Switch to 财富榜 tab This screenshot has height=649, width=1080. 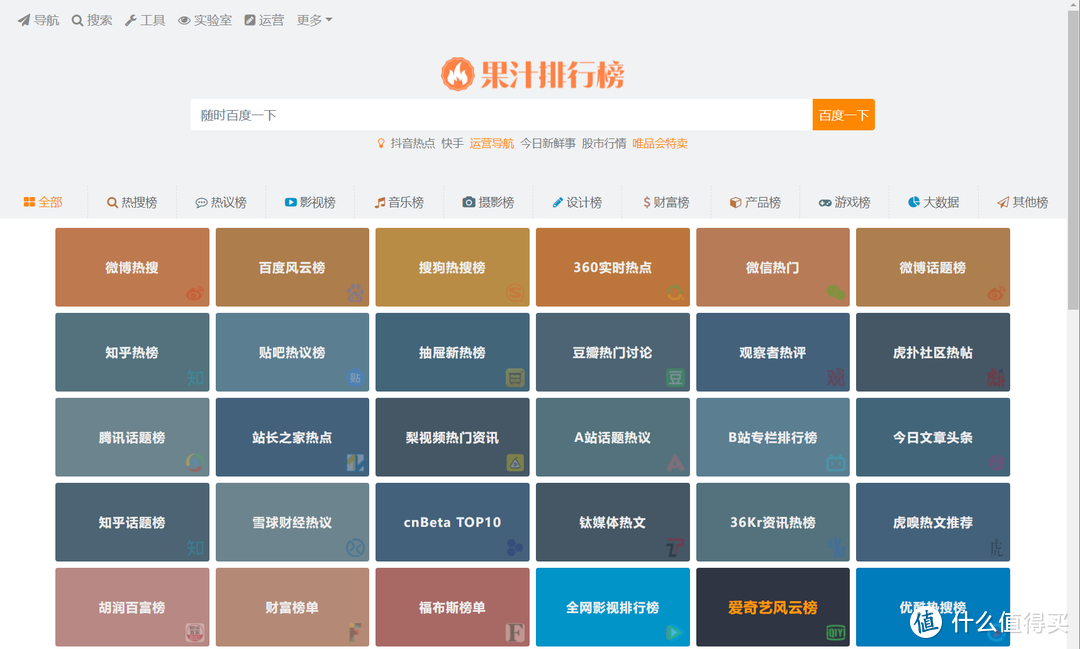666,202
